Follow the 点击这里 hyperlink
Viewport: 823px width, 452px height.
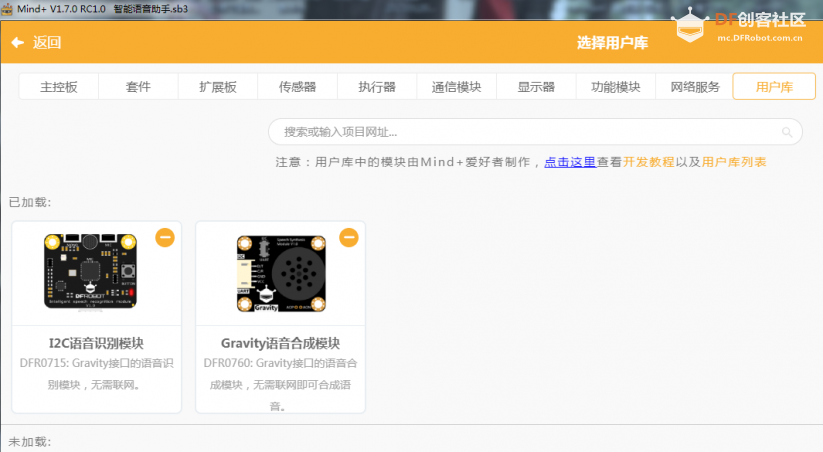[x=570, y=162]
